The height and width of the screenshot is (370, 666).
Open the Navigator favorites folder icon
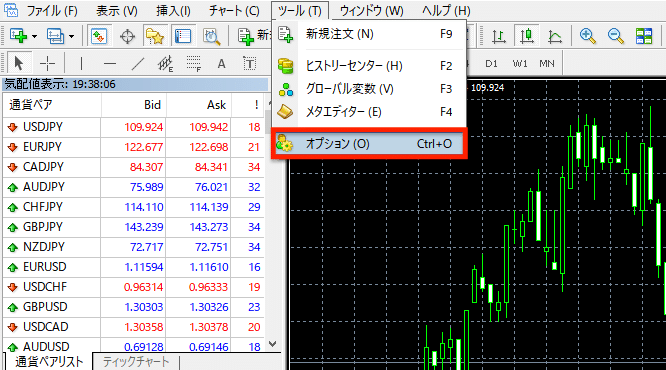coord(155,36)
